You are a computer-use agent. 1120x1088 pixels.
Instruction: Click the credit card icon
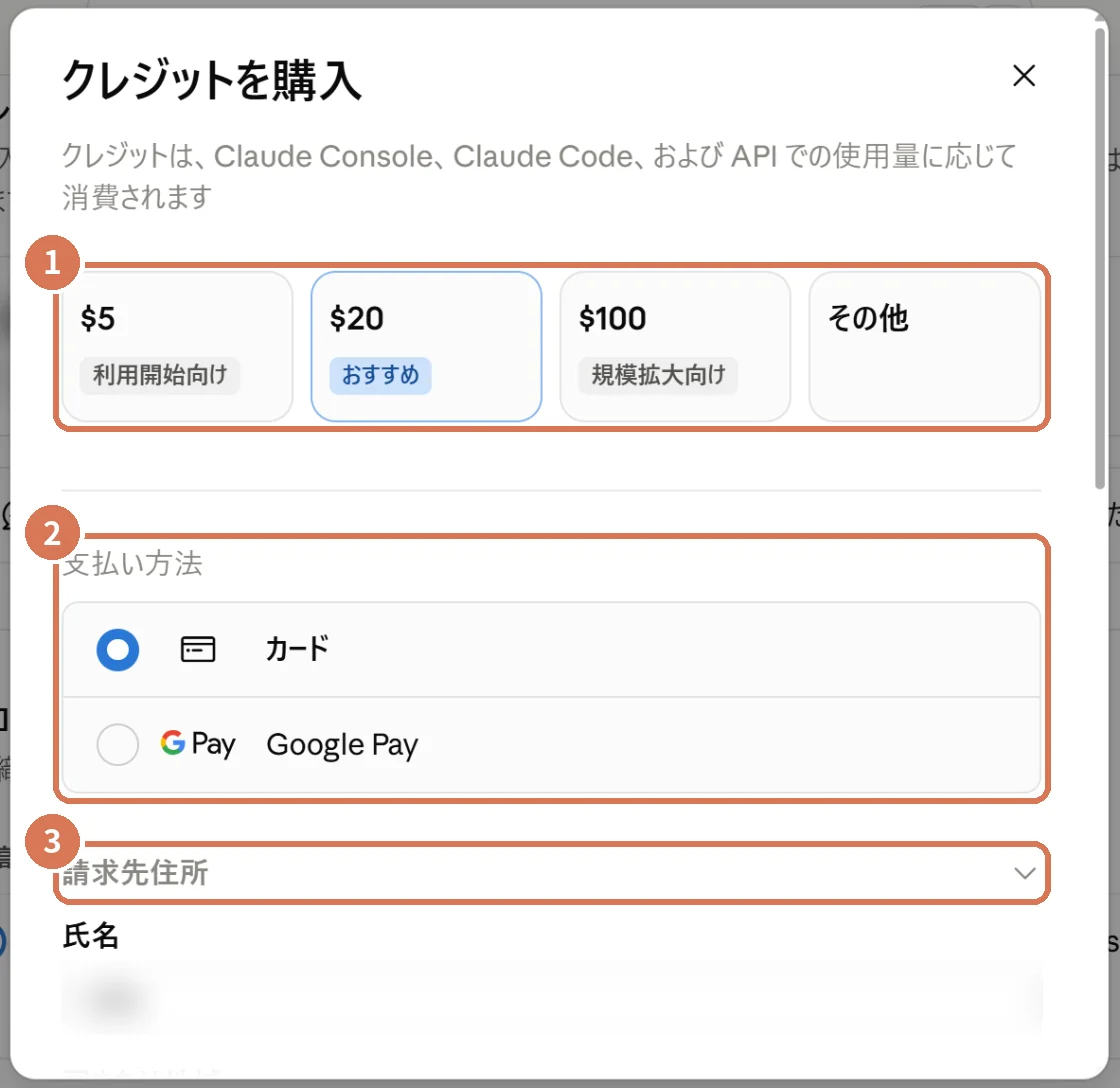tap(198, 649)
